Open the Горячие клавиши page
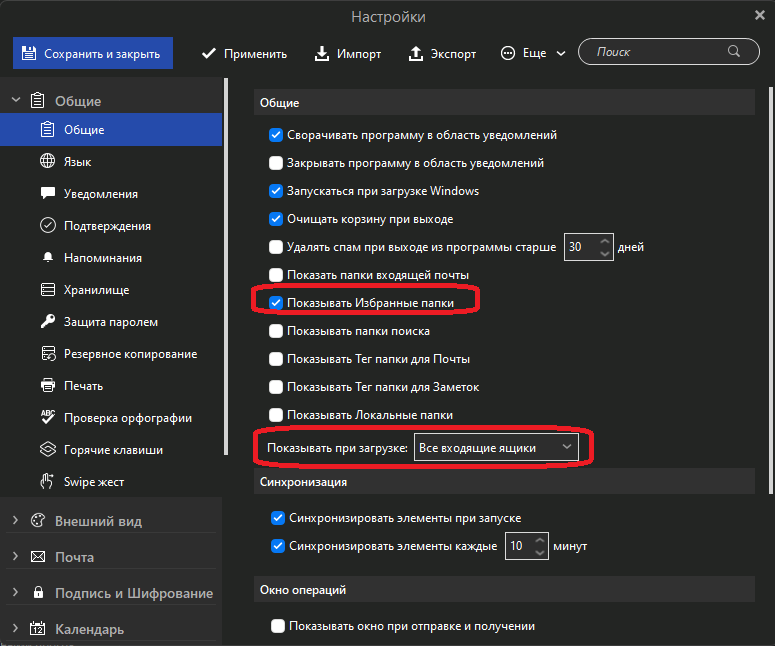The image size is (775, 646). click(x=113, y=450)
